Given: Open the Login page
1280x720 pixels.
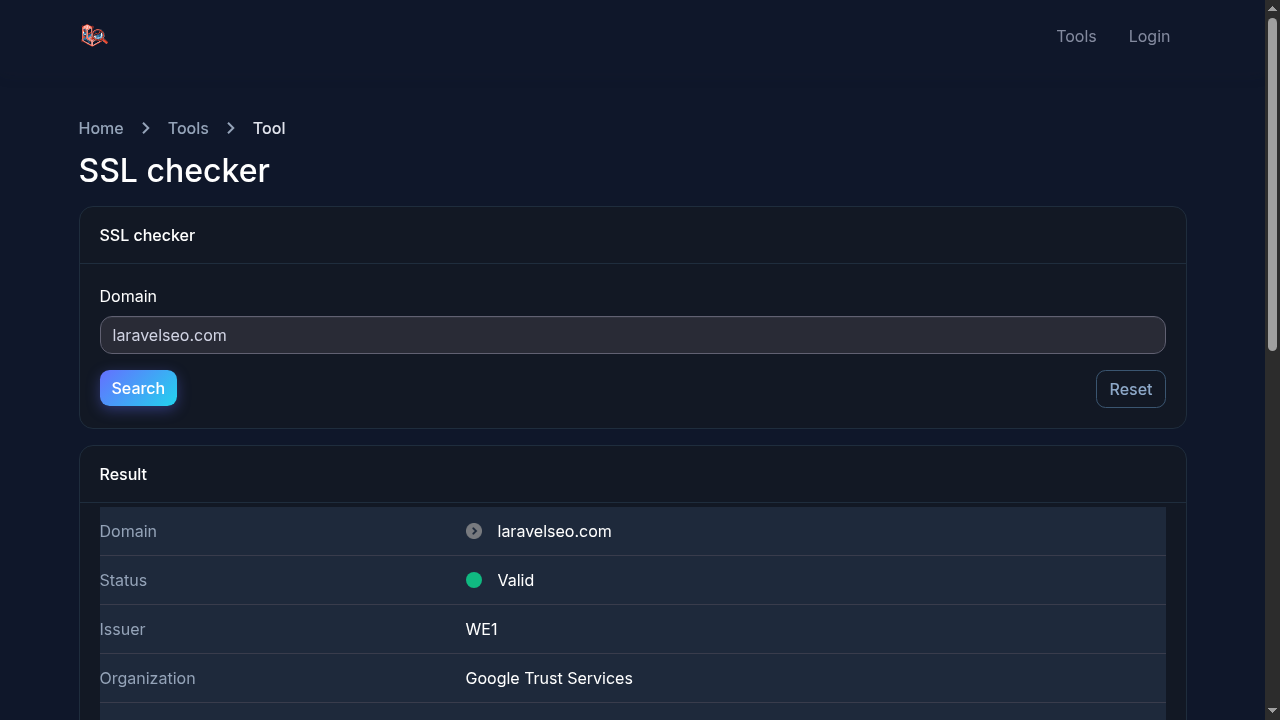Looking at the screenshot, I should pyautogui.click(x=1149, y=36).
